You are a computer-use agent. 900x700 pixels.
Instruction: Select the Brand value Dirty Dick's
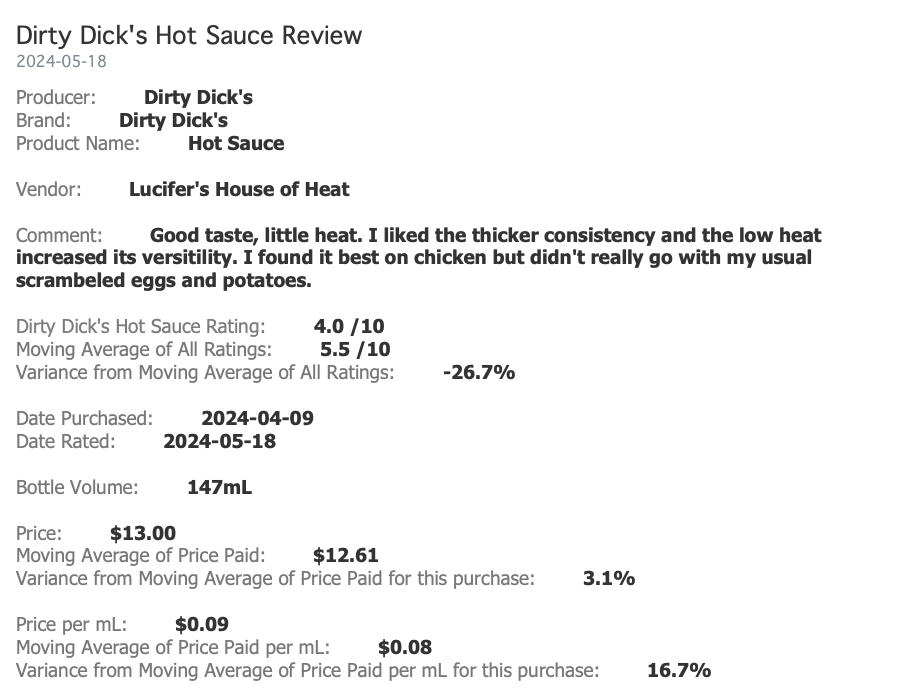tap(173, 120)
